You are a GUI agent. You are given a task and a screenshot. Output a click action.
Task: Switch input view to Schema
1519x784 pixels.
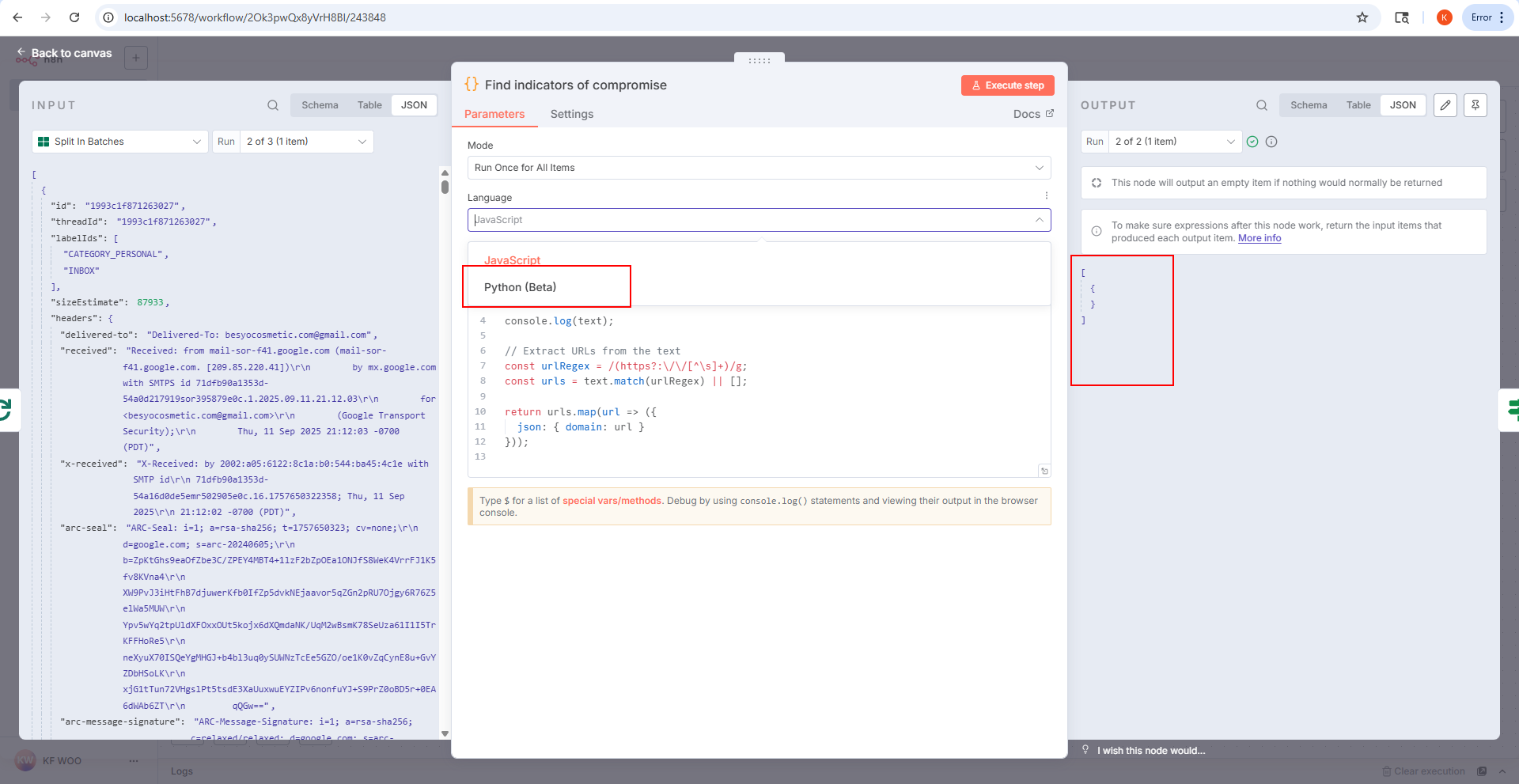point(320,105)
